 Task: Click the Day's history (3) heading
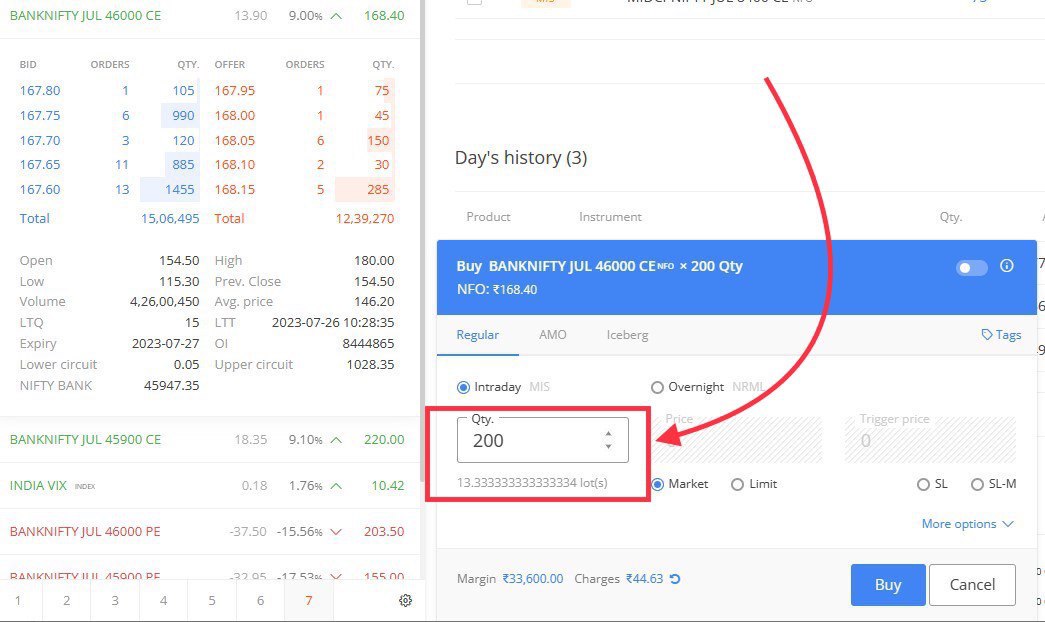tap(521, 158)
